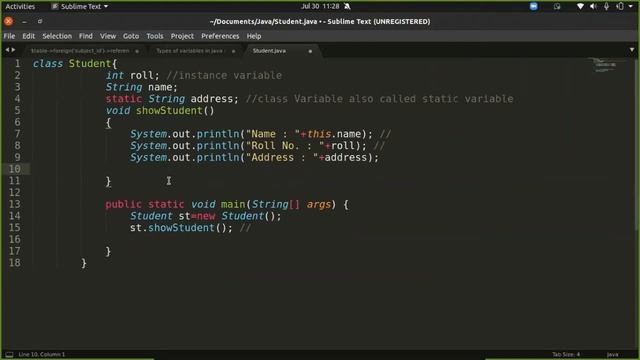Open the clock and calendar at Jul 30 11:28
Screen dimensions: 640x360
tap(320, 7)
